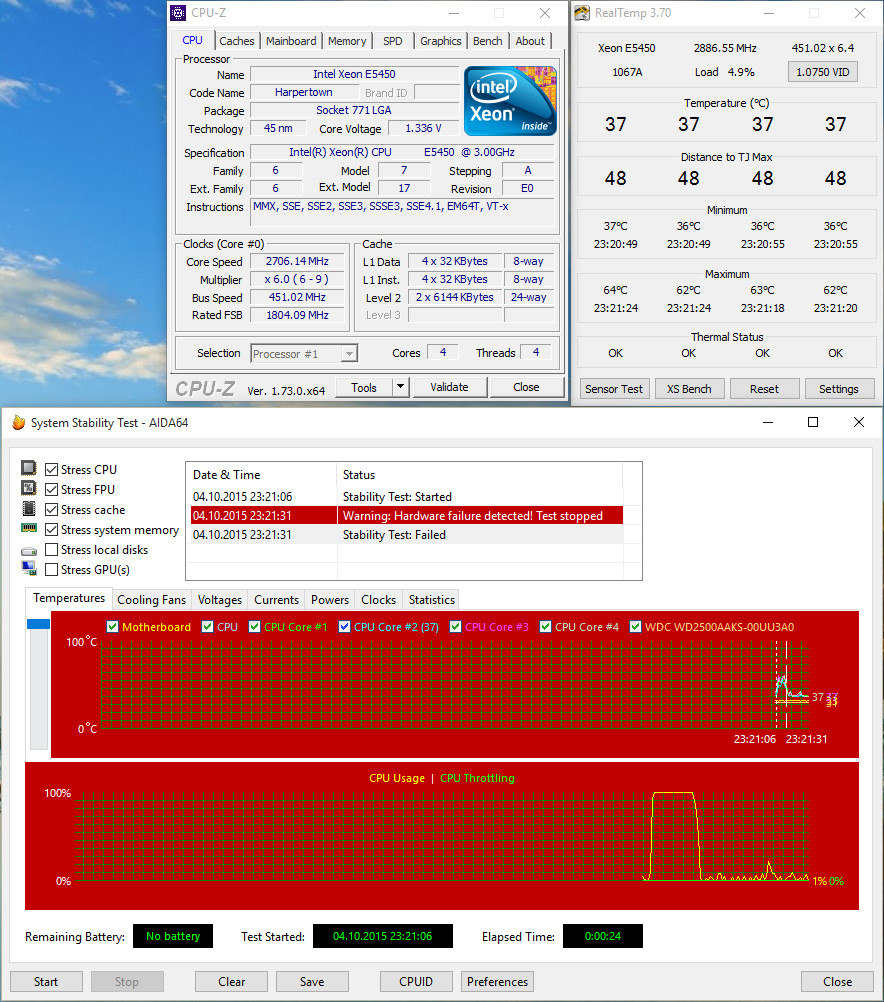This screenshot has height=1002, width=884.
Task: Toggle the Stress cache checkbox
Action: [52, 510]
